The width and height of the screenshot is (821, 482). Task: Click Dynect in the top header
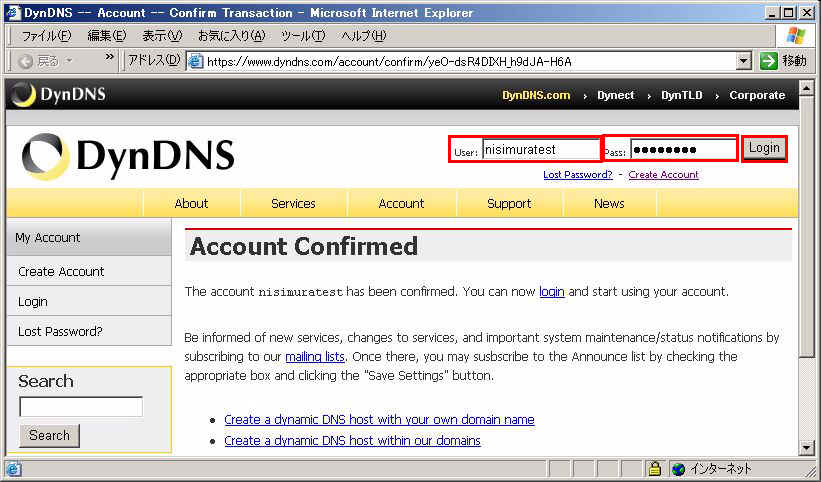pyautogui.click(x=616, y=95)
